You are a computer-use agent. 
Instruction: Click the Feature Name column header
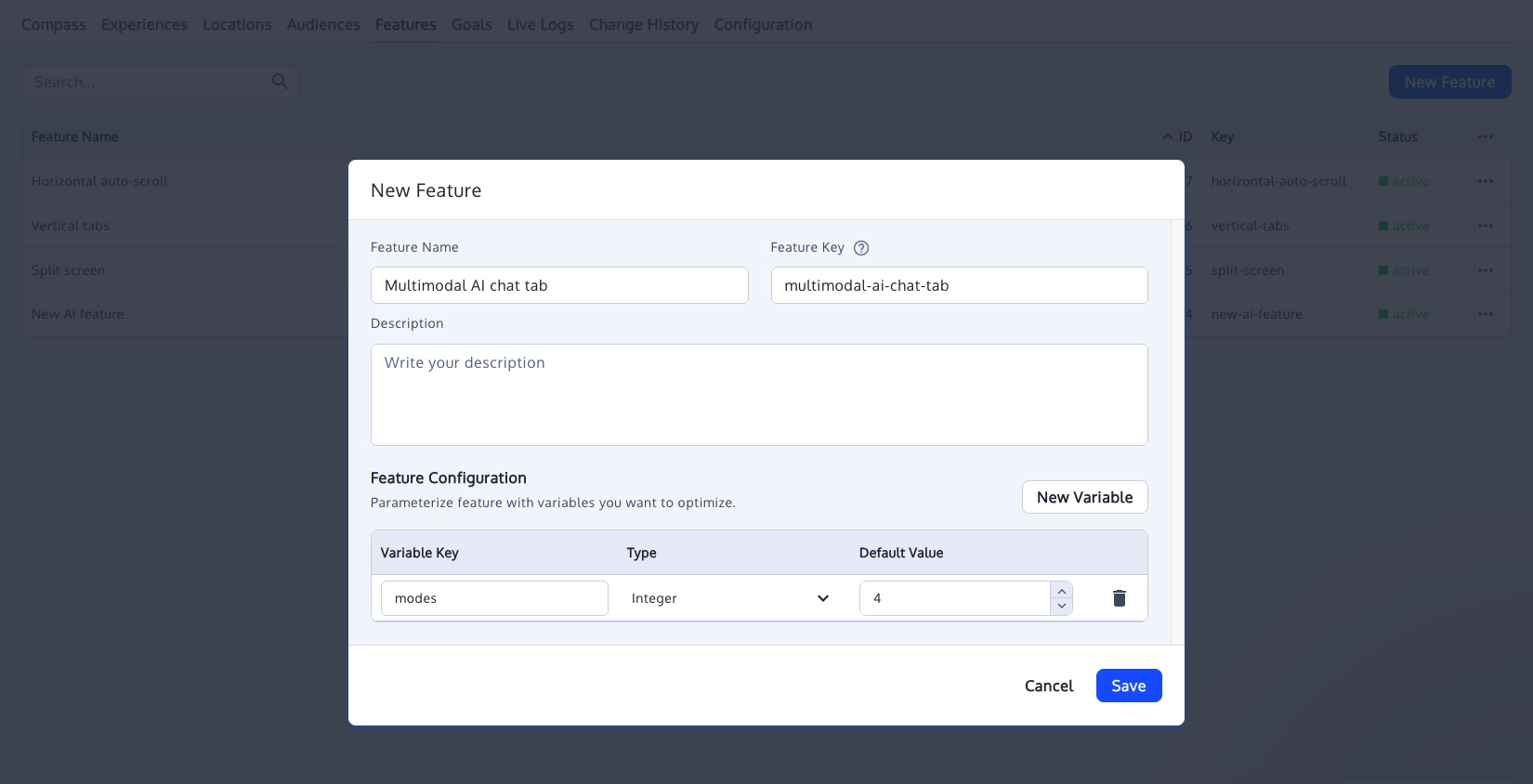pyautogui.click(x=75, y=137)
